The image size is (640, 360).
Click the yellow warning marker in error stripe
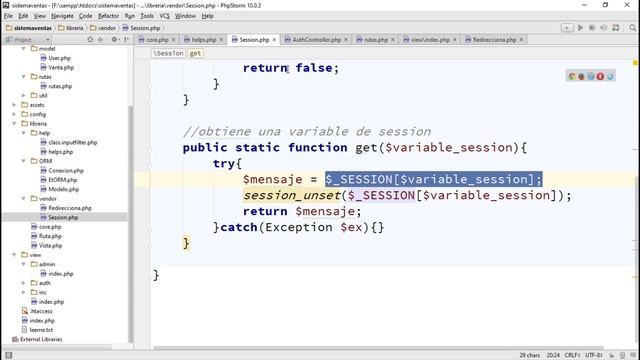pyautogui.click(x=635, y=62)
